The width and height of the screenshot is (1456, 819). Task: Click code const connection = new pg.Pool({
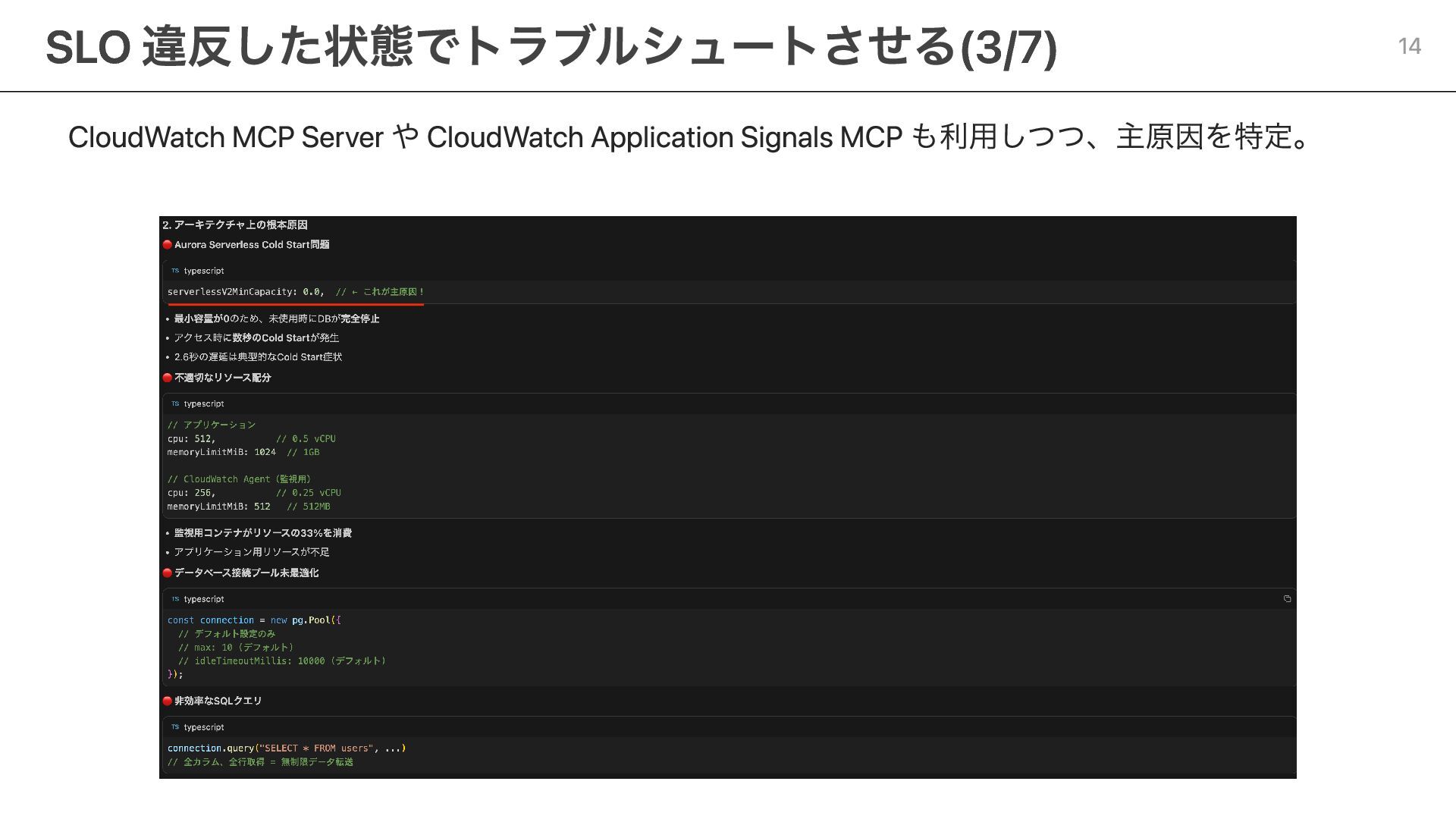(254, 620)
